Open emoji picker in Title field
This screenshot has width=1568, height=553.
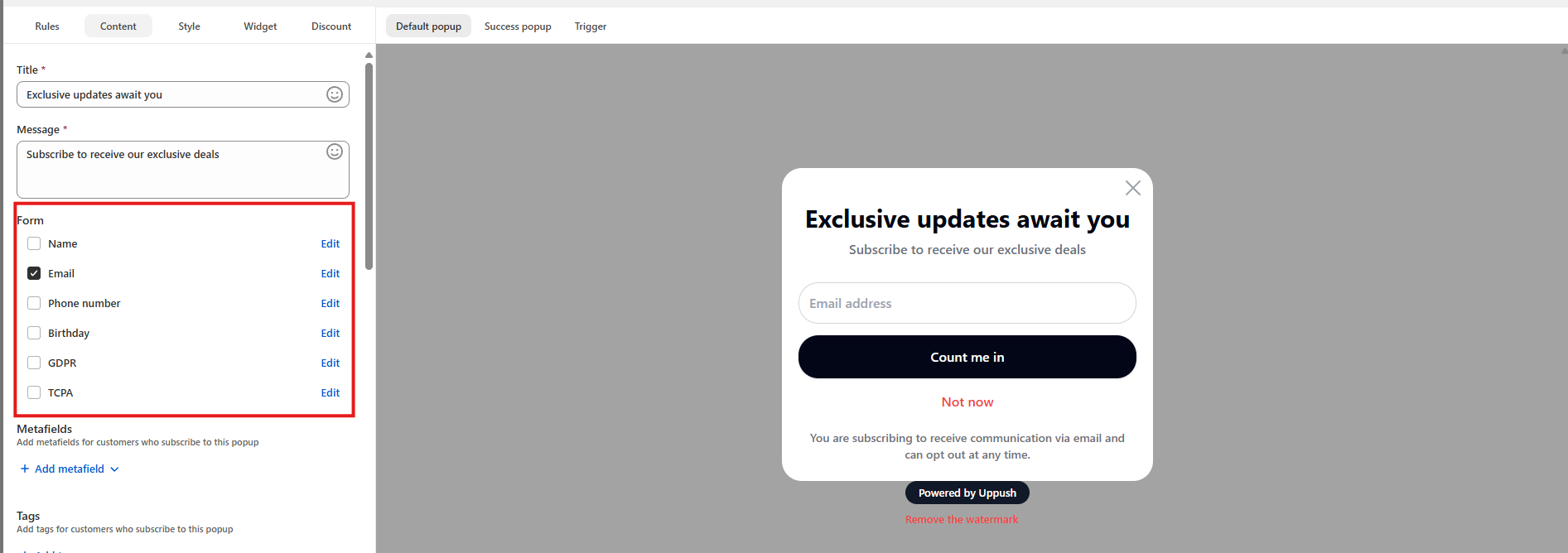[x=335, y=94]
